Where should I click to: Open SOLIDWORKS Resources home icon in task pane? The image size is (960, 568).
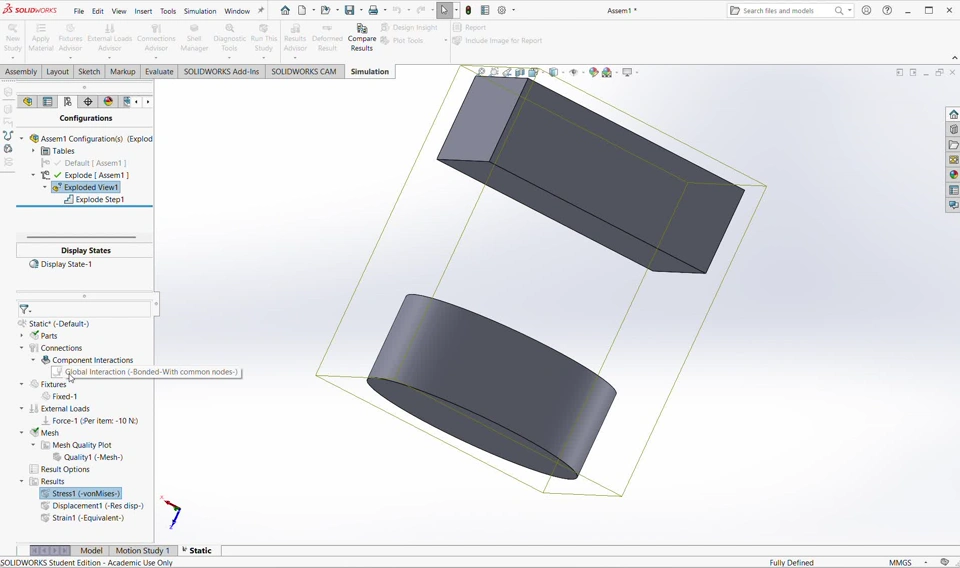click(953, 114)
